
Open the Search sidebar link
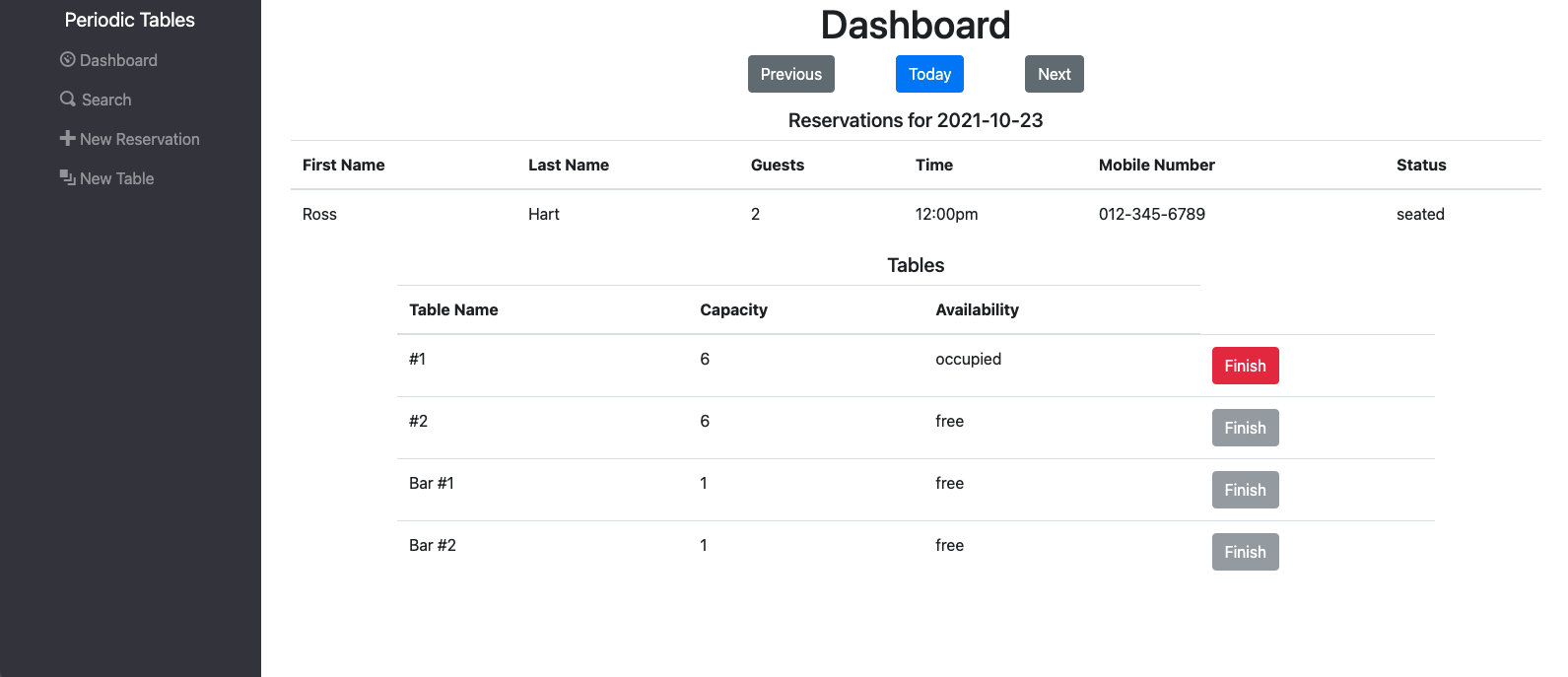96,100
